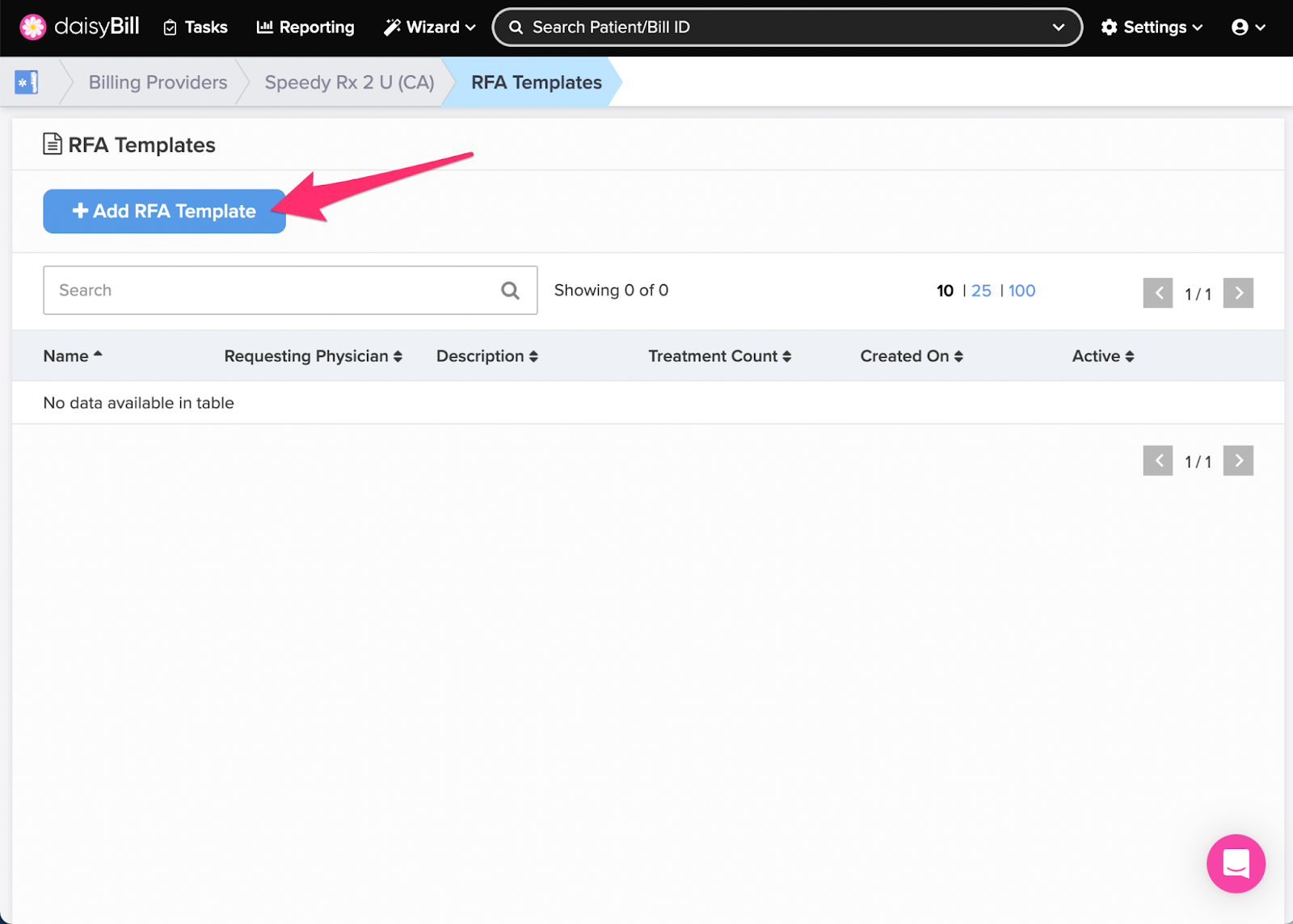Sort table by Created On column
The width and height of the screenshot is (1293, 924).
(x=912, y=356)
